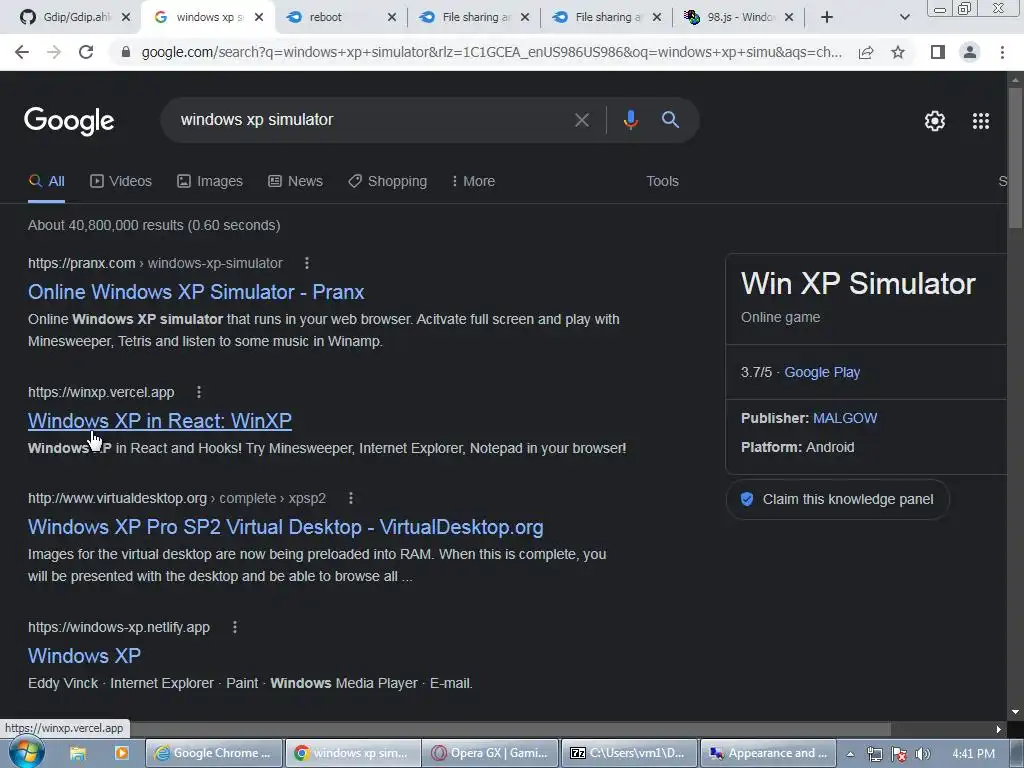
Task: Open the Tools search options
Action: pos(662,181)
